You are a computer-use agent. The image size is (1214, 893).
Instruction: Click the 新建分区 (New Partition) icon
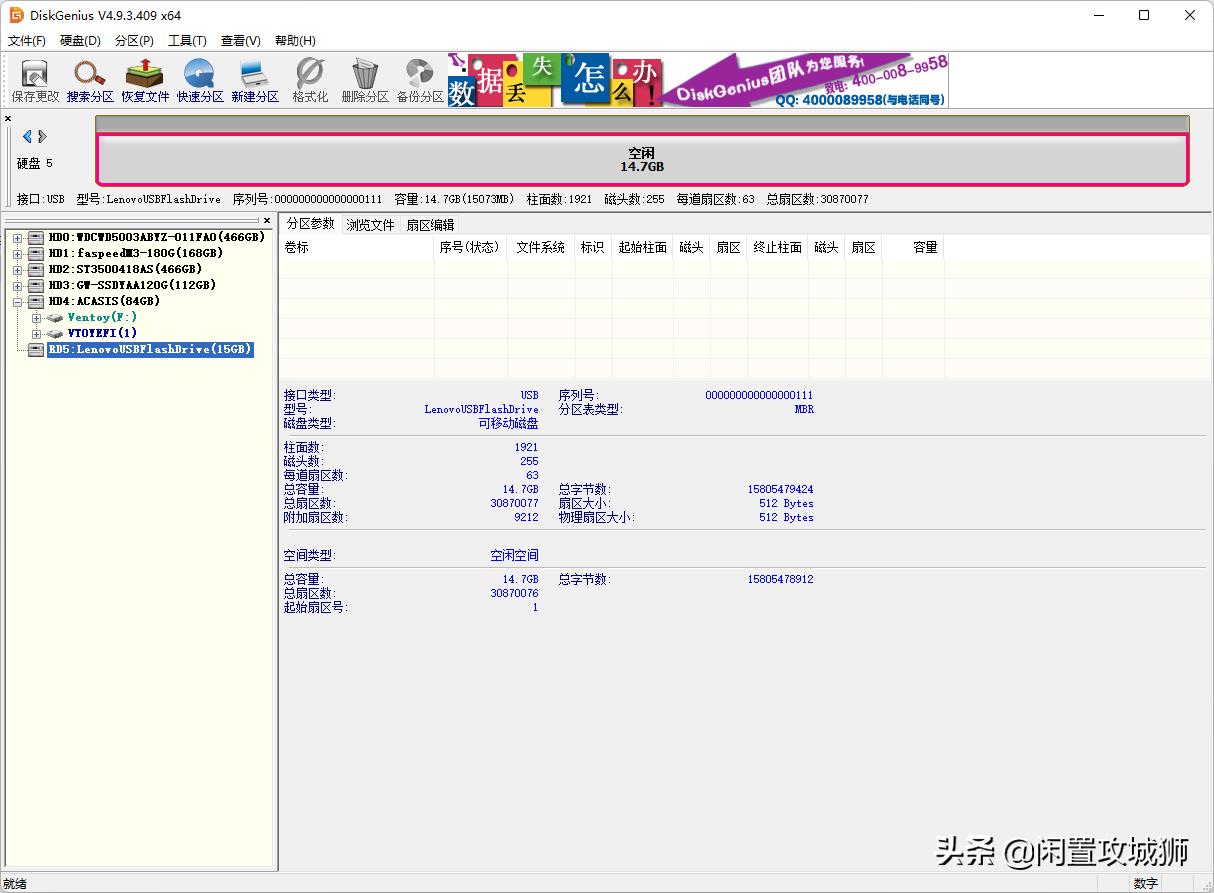(255, 80)
